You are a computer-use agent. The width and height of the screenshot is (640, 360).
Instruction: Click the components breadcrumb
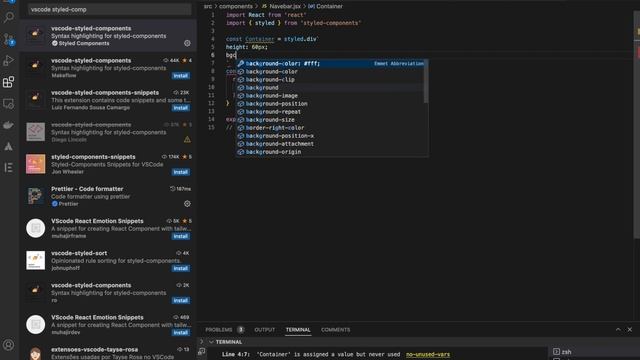(x=236, y=6)
